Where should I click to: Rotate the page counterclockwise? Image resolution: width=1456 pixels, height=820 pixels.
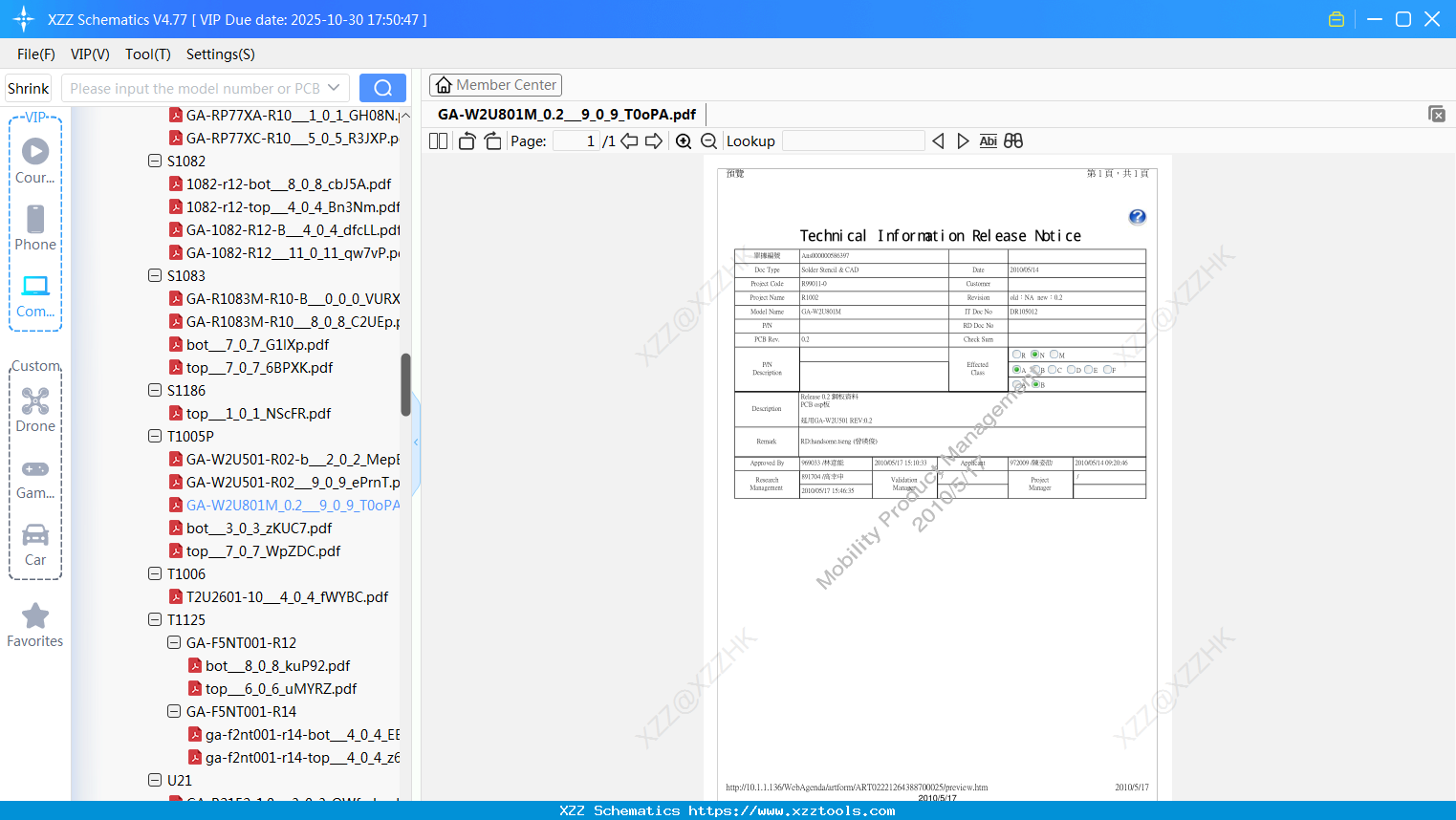click(467, 141)
